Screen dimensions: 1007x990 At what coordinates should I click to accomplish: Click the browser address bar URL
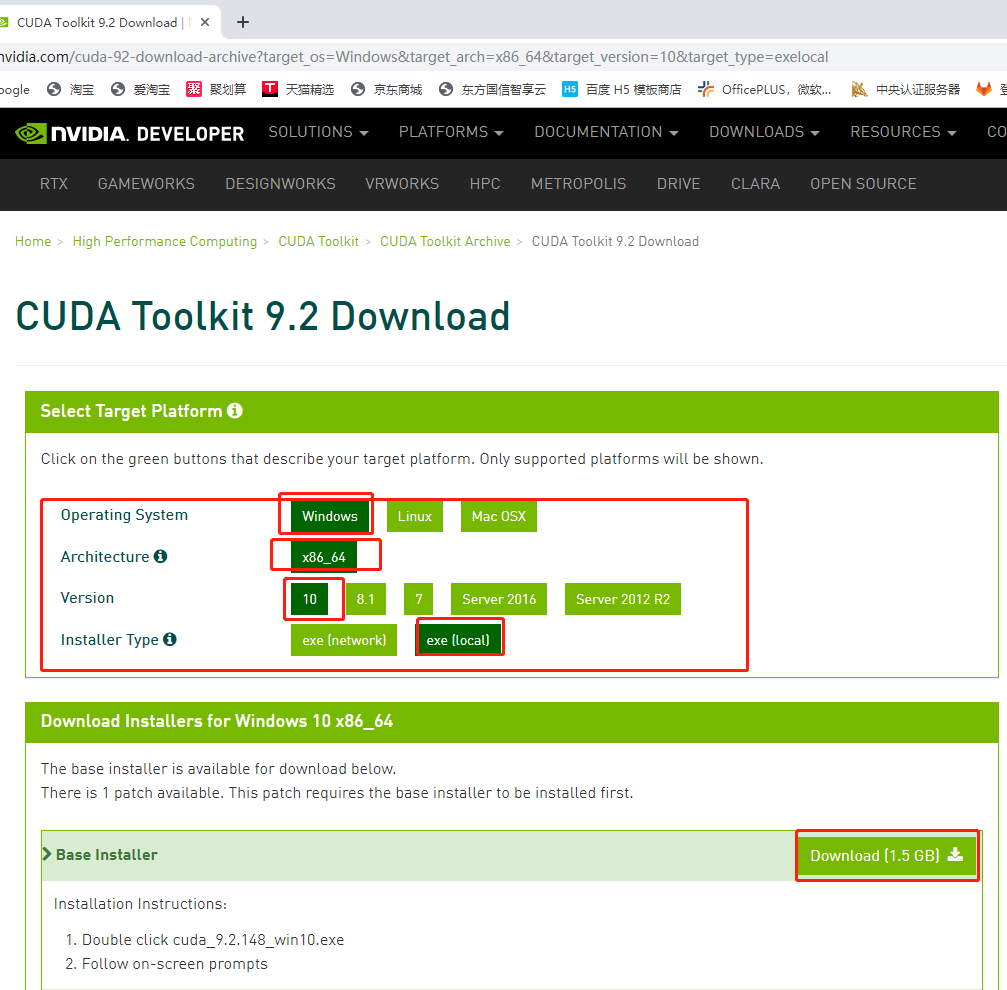tap(414, 57)
